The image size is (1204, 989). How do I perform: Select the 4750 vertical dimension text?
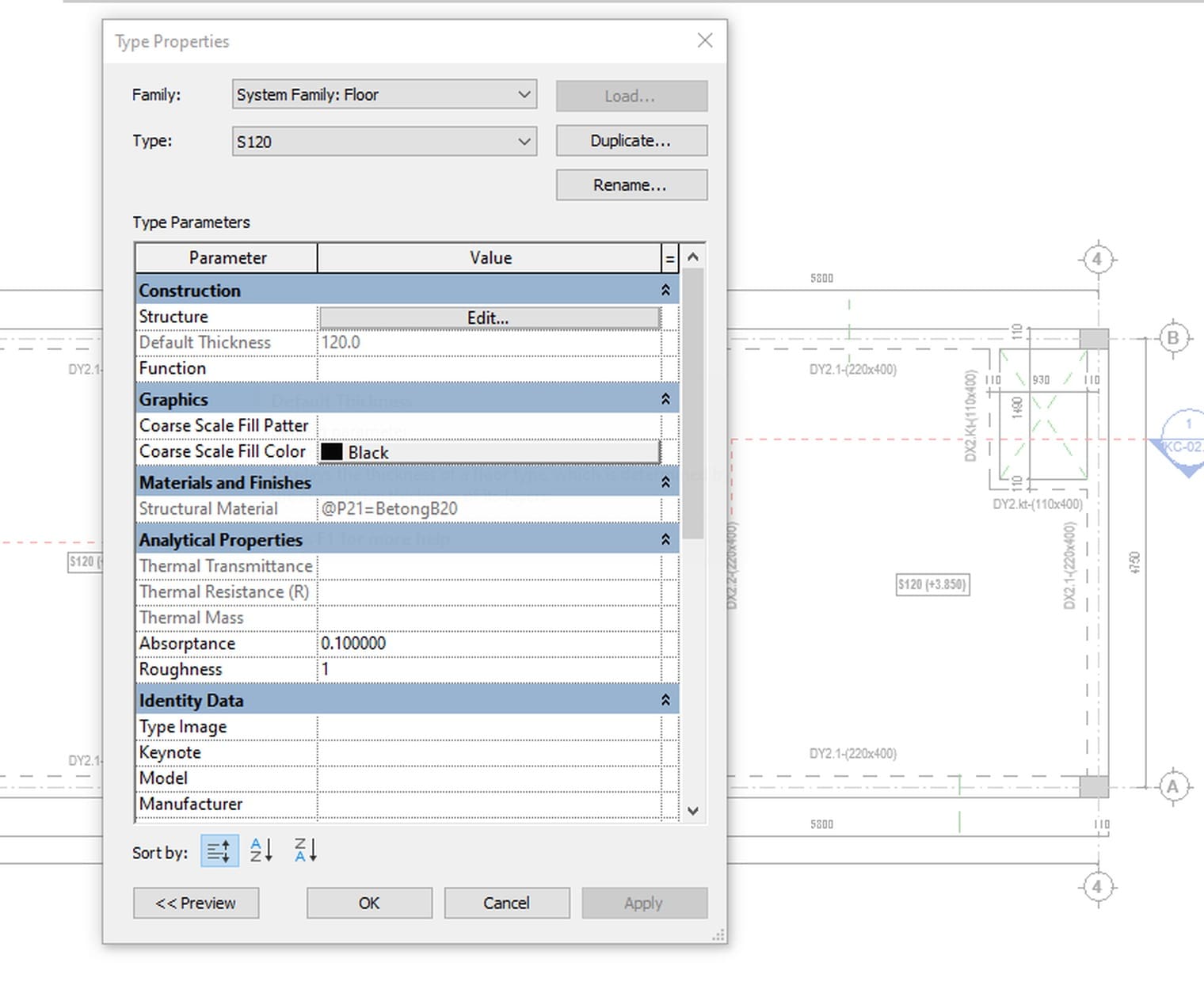pyautogui.click(x=1135, y=563)
